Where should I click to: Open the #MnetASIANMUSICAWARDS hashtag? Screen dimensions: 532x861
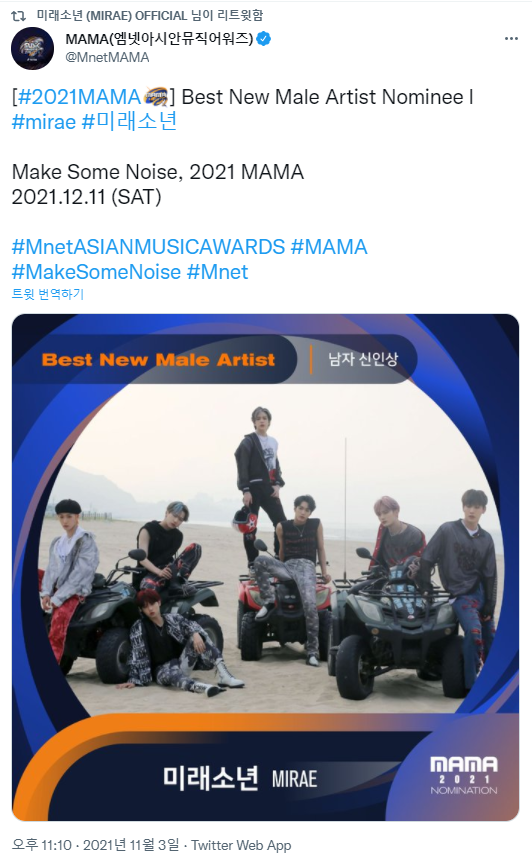(x=148, y=247)
